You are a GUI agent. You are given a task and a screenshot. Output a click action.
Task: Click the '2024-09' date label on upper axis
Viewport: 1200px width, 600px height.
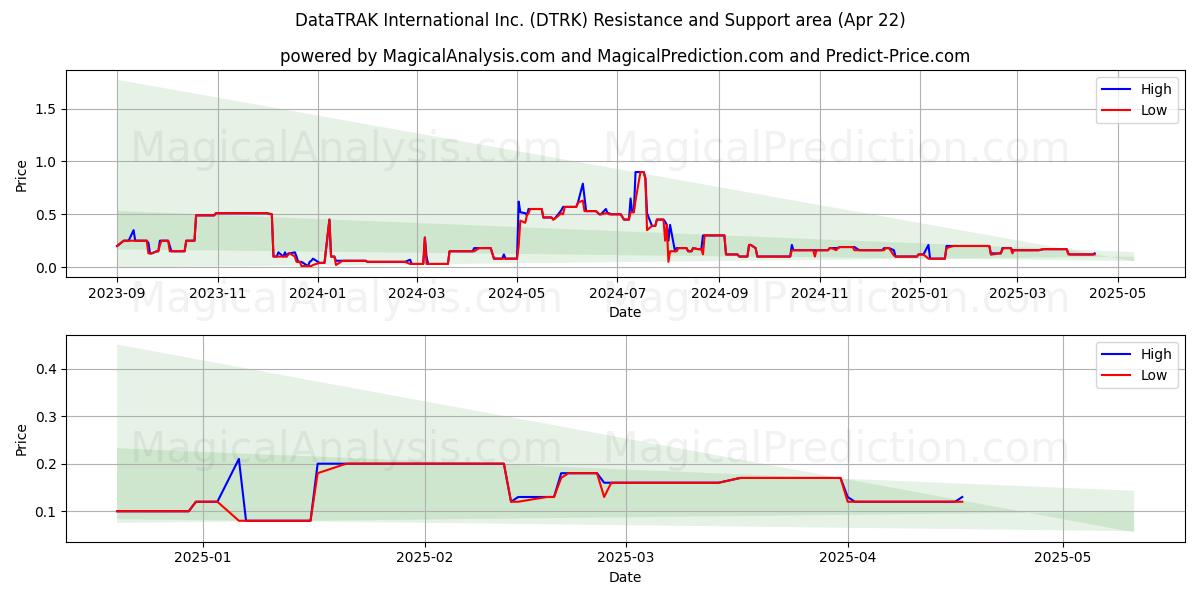tap(719, 294)
